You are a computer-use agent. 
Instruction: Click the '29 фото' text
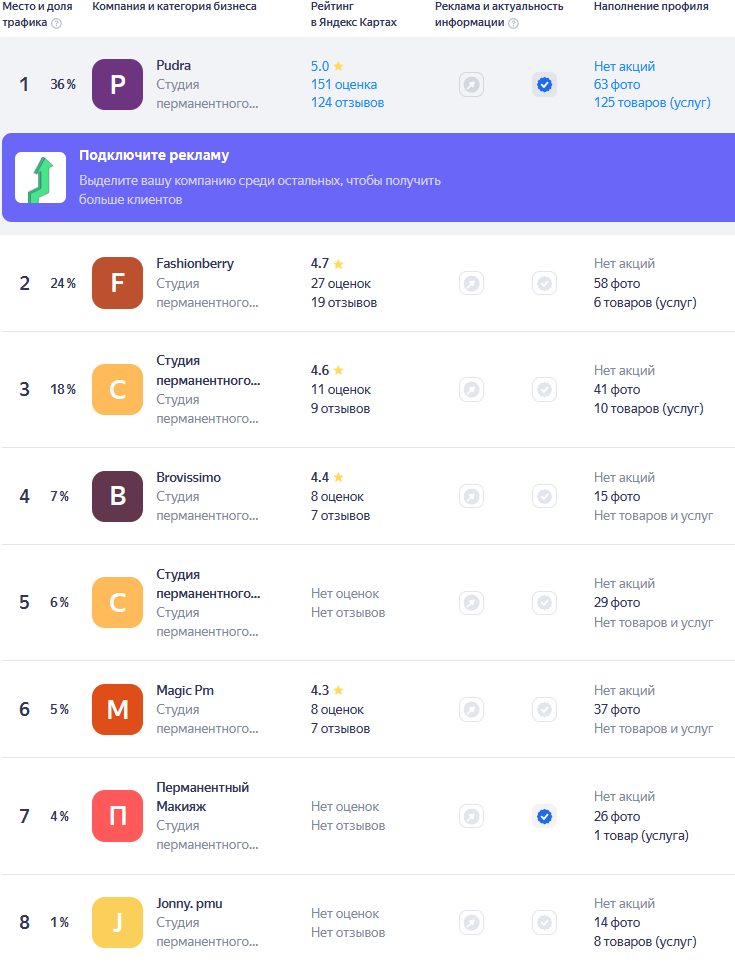click(x=617, y=603)
